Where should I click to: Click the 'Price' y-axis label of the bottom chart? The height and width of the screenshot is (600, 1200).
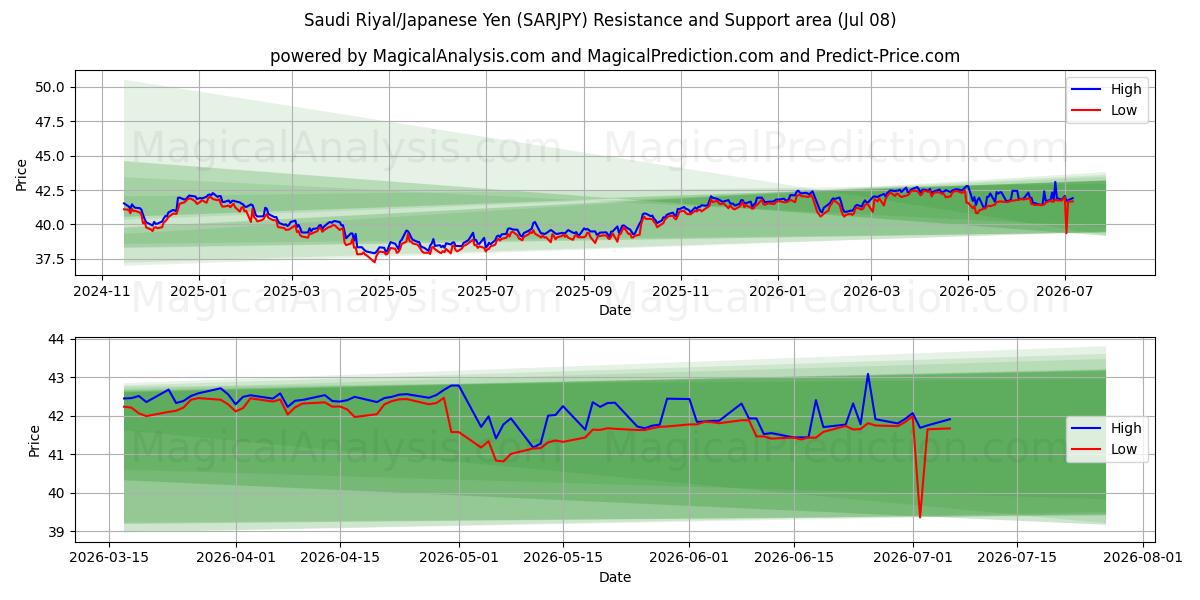pyautogui.click(x=35, y=441)
